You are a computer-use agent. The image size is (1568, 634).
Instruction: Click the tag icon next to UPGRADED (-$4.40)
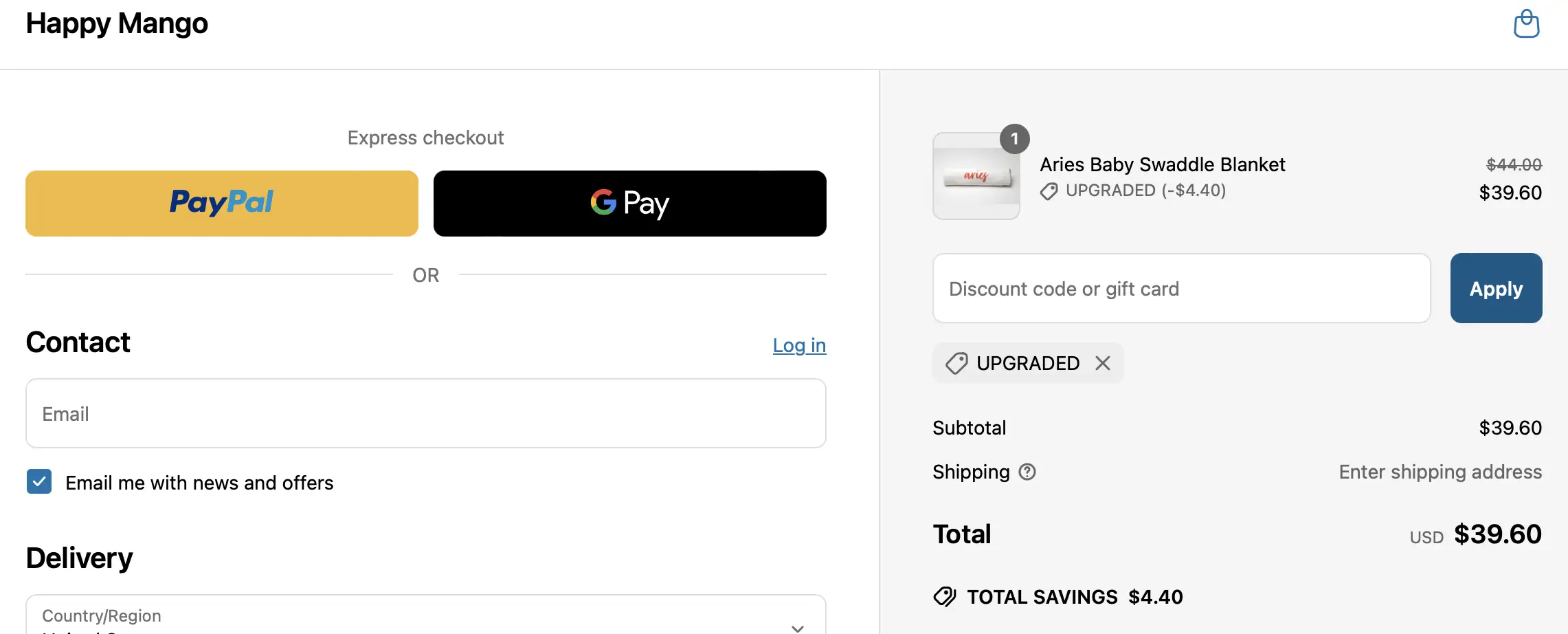click(x=1049, y=191)
